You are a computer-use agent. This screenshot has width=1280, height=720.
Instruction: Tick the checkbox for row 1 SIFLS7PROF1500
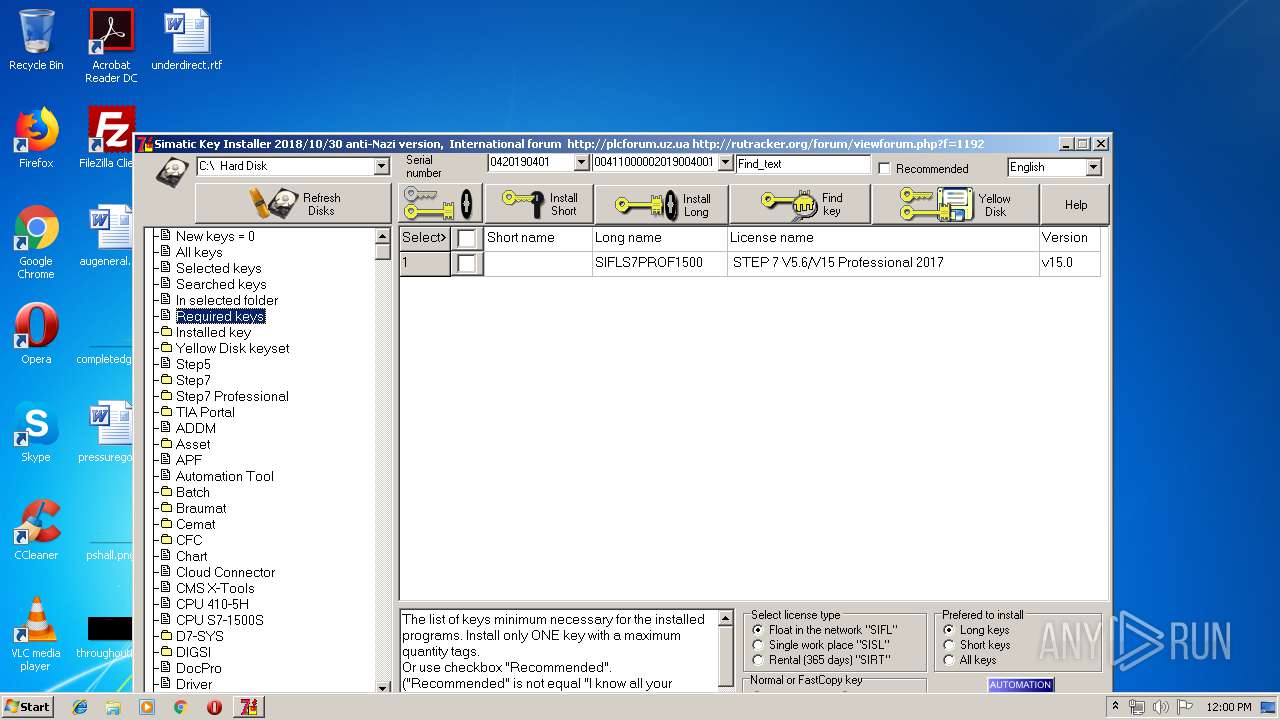coord(466,263)
